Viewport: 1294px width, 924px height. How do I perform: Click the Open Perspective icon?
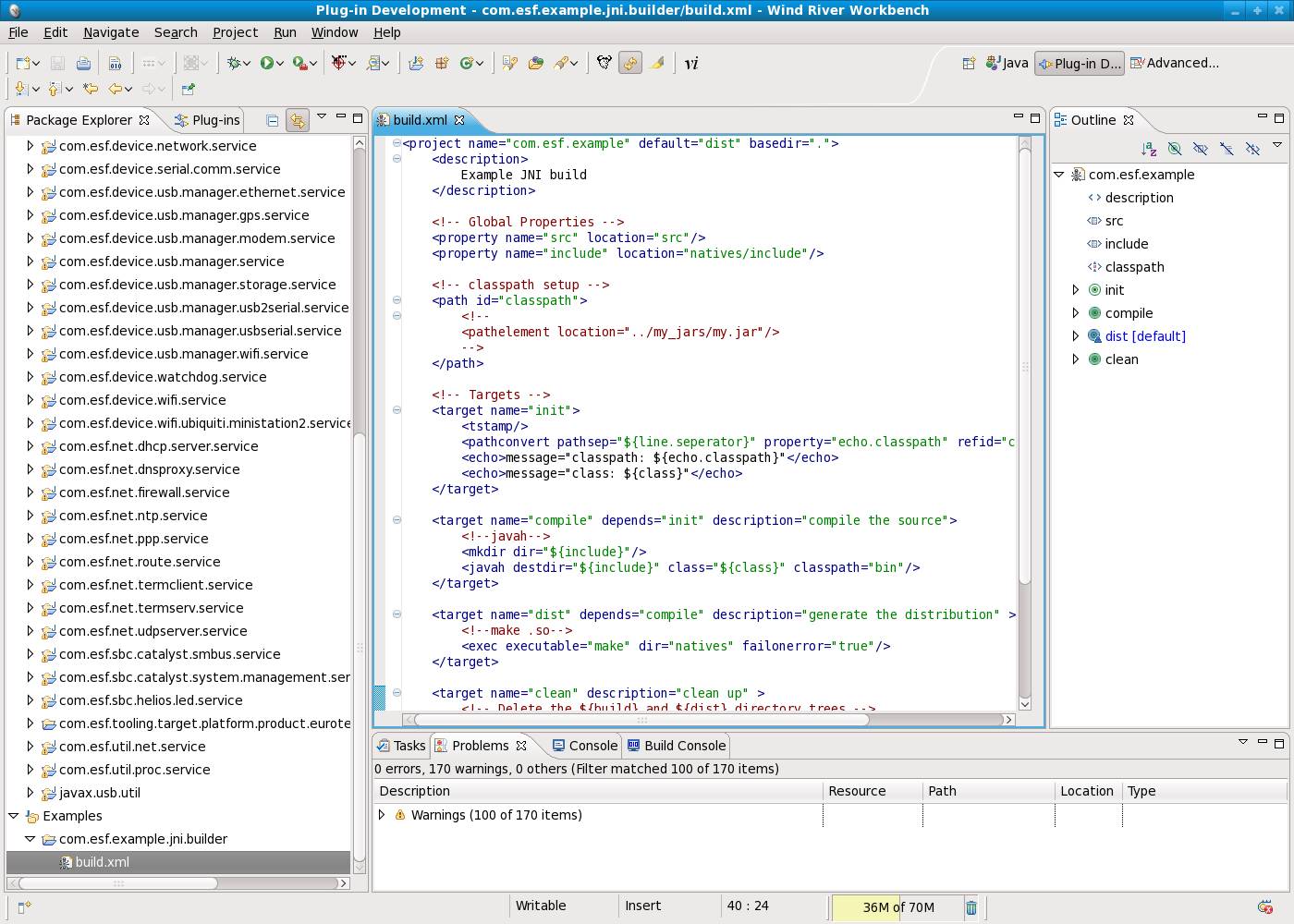click(969, 63)
